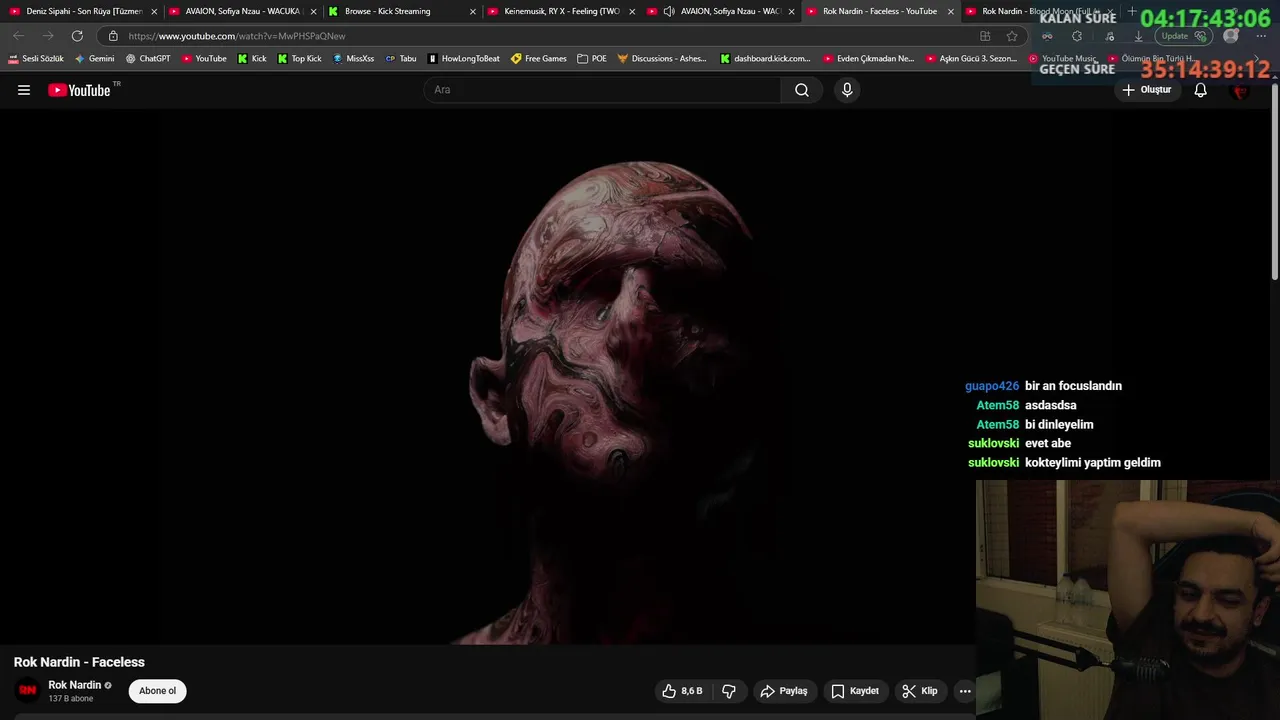Open the browser downloads arrow icon
The width and height of the screenshot is (1280, 720).
[x=1138, y=36]
